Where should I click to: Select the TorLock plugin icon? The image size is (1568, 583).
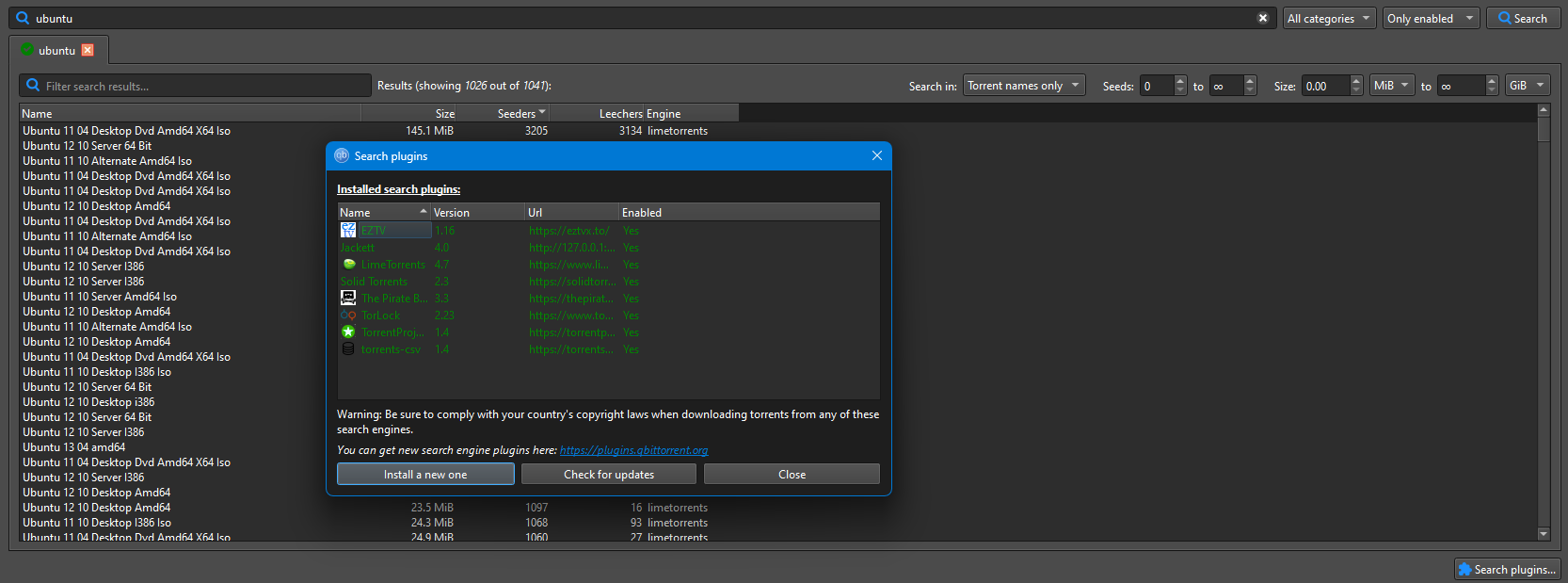[348, 315]
